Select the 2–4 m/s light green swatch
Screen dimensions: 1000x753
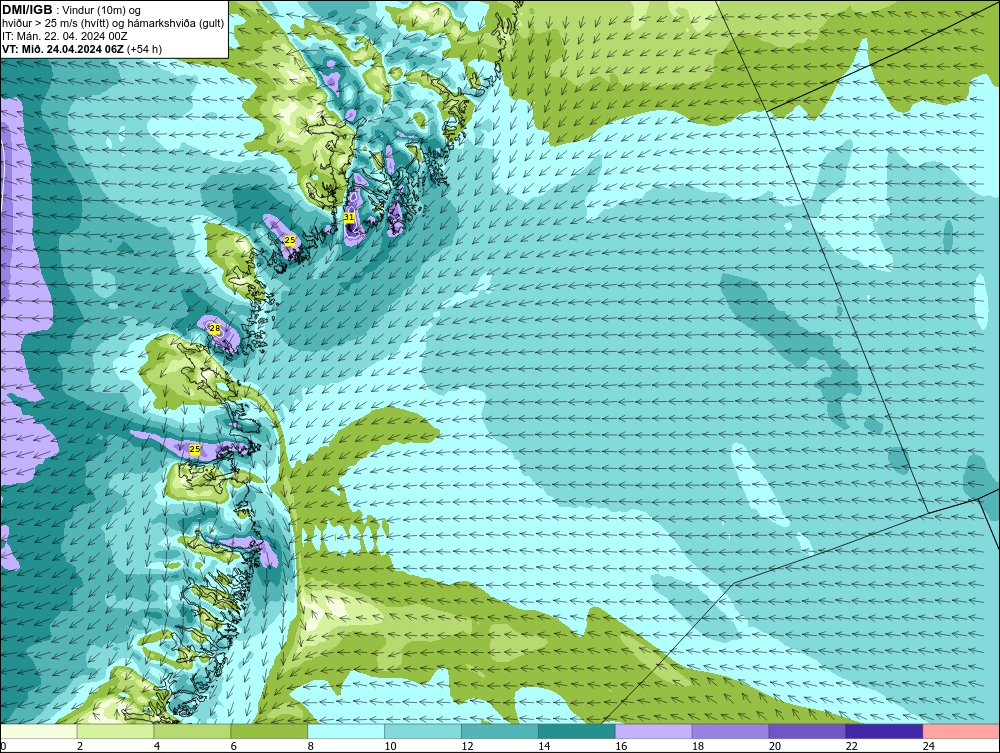[115, 731]
